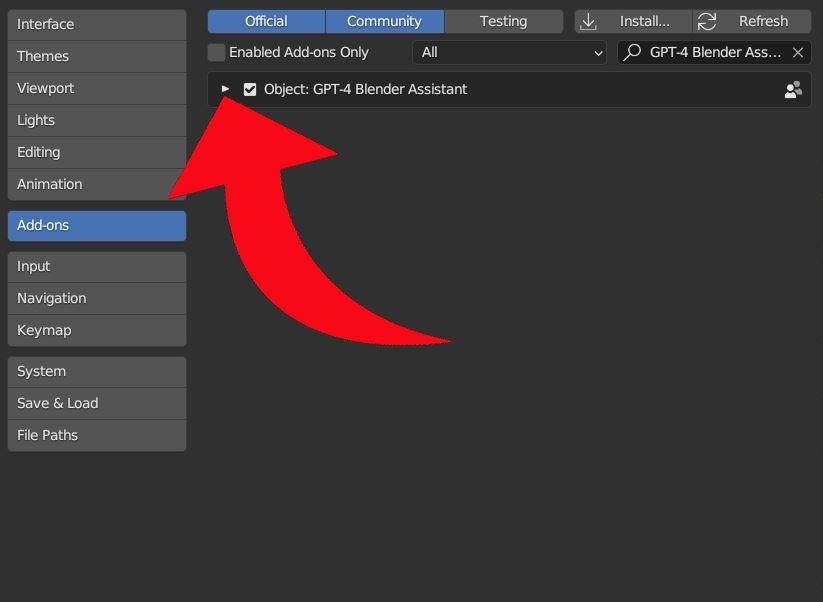Go to the Keymap section

tap(96, 330)
